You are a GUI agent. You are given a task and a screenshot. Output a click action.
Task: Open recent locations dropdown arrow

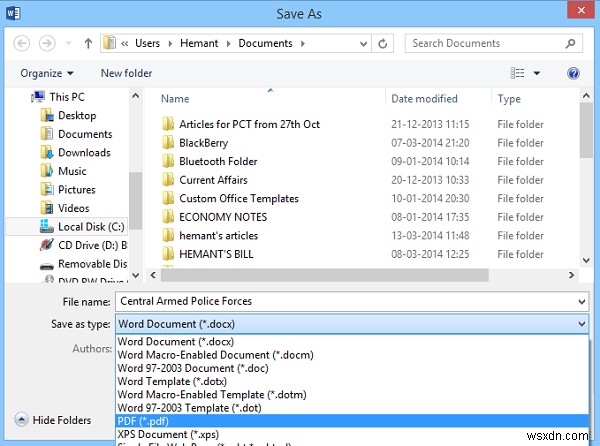[68, 43]
